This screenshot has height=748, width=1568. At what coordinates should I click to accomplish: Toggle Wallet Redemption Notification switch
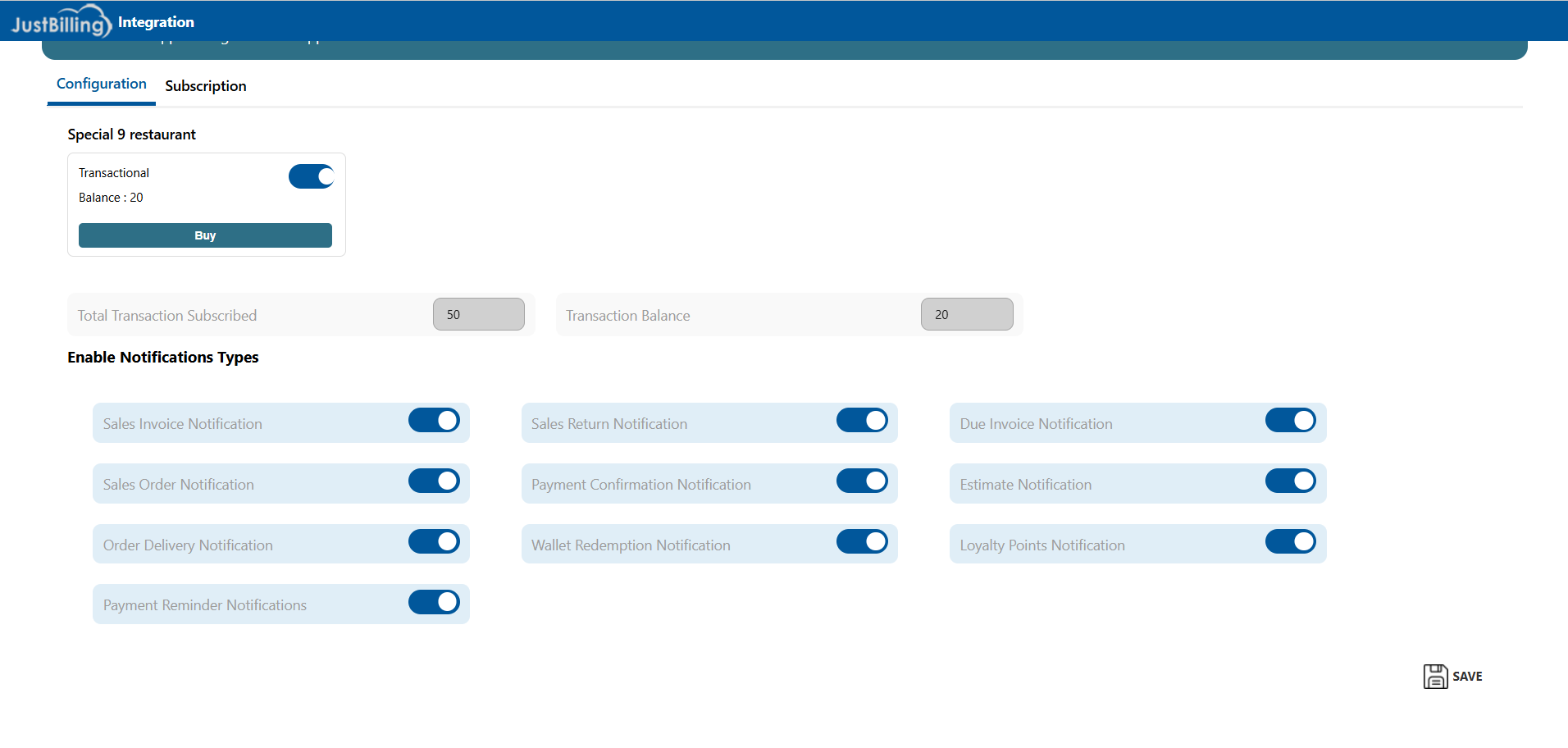tap(862, 542)
